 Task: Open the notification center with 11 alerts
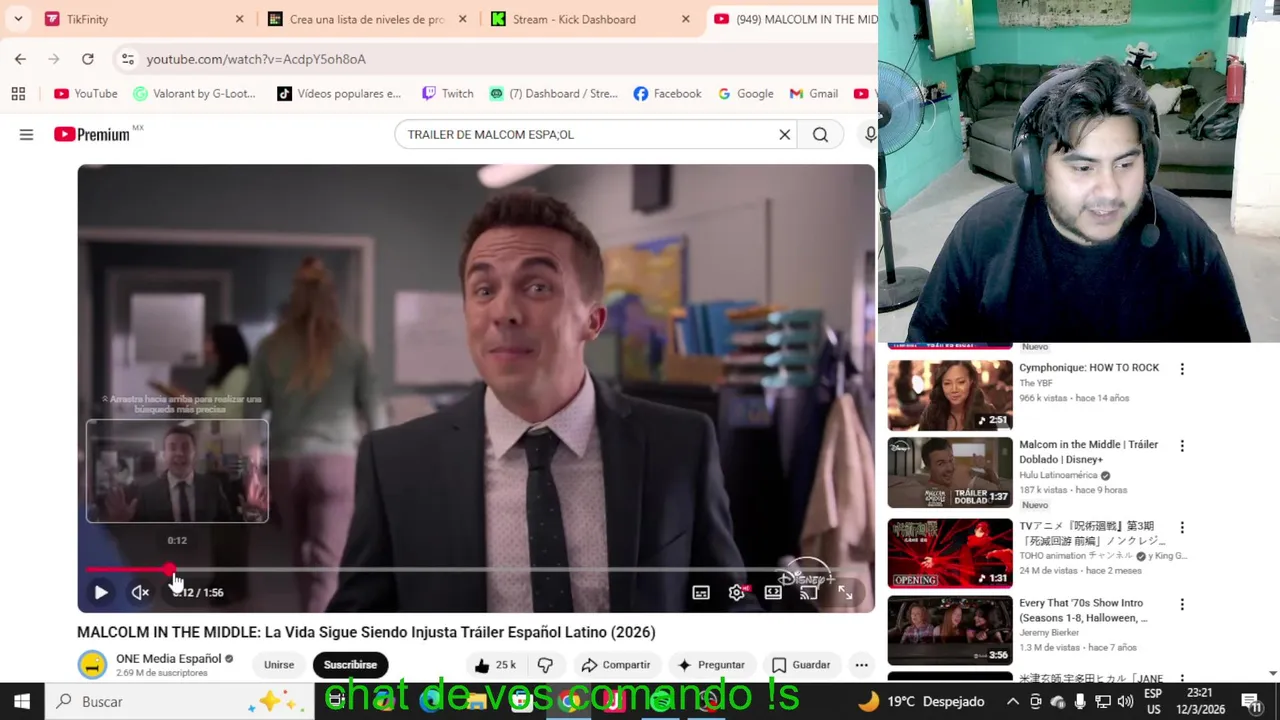click(x=1252, y=702)
